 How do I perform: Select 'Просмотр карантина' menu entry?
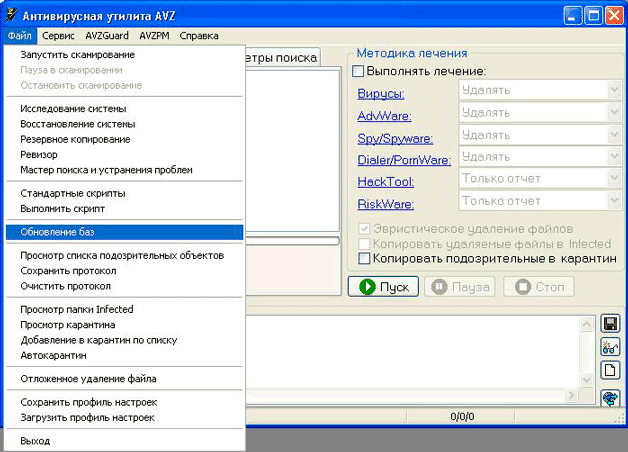[125, 325]
